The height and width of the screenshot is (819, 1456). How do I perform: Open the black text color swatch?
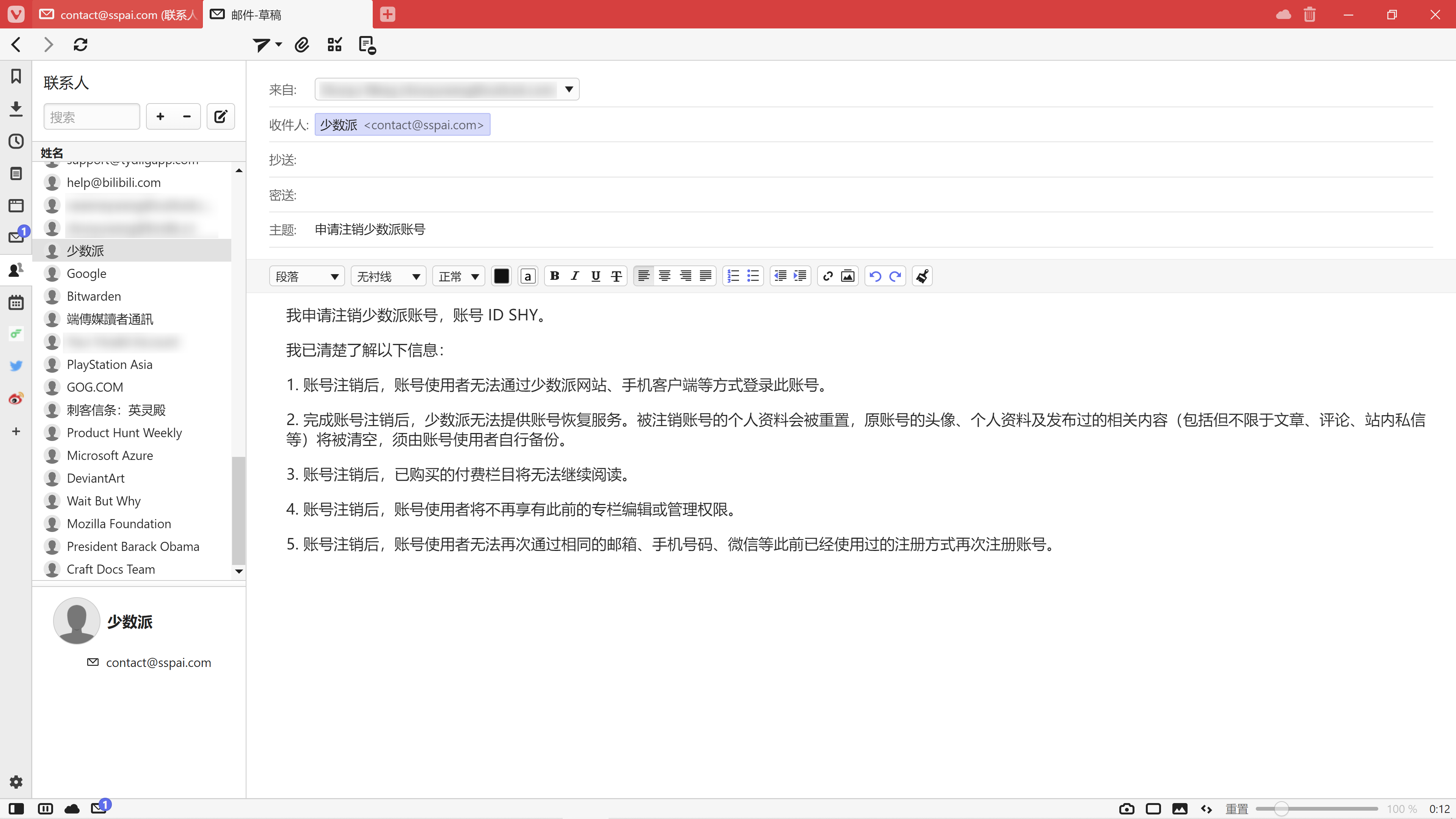pos(501,276)
